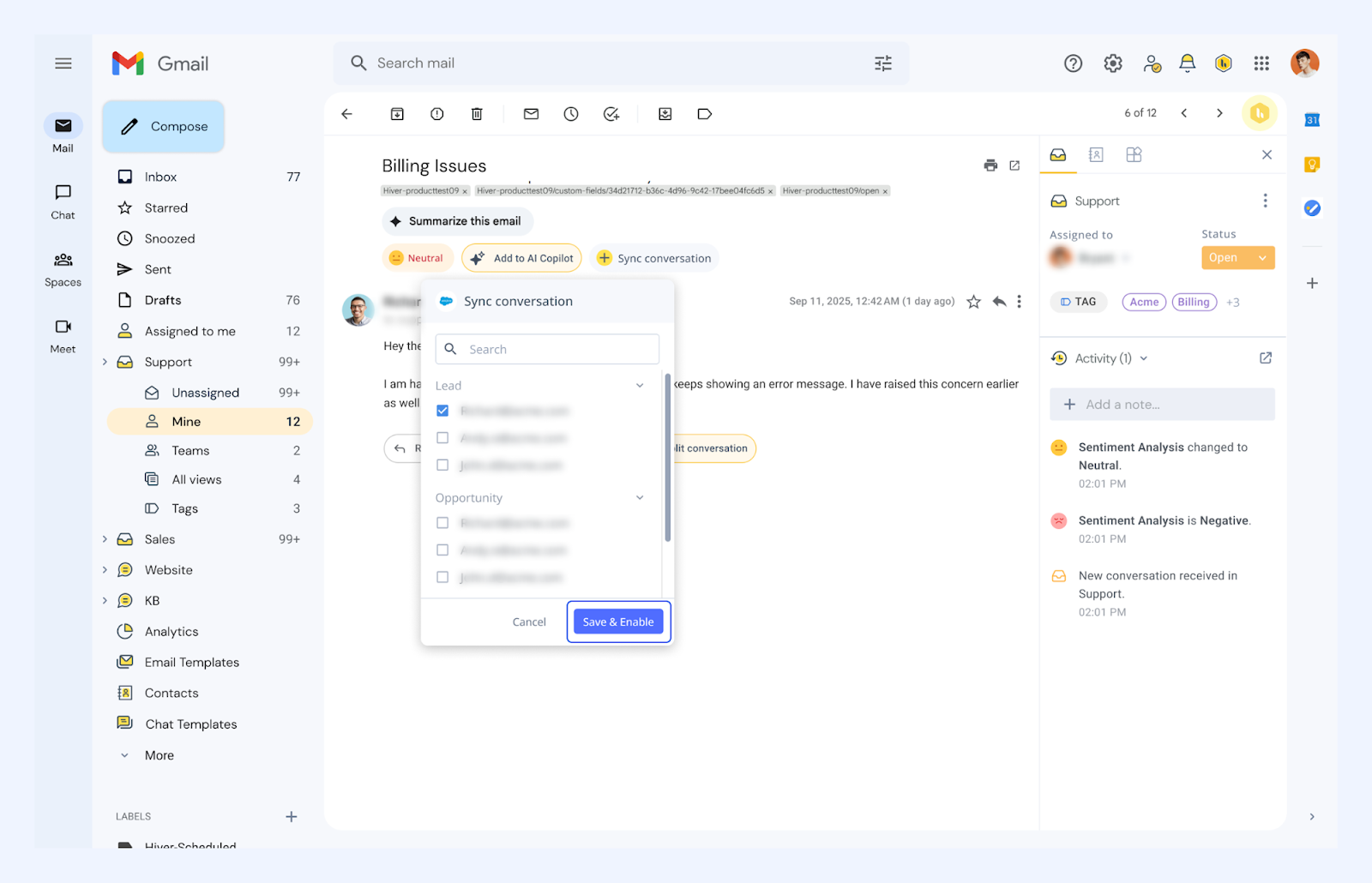Go to the older conversation
The image size is (1372, 883).
click(x=1220, y=113)
